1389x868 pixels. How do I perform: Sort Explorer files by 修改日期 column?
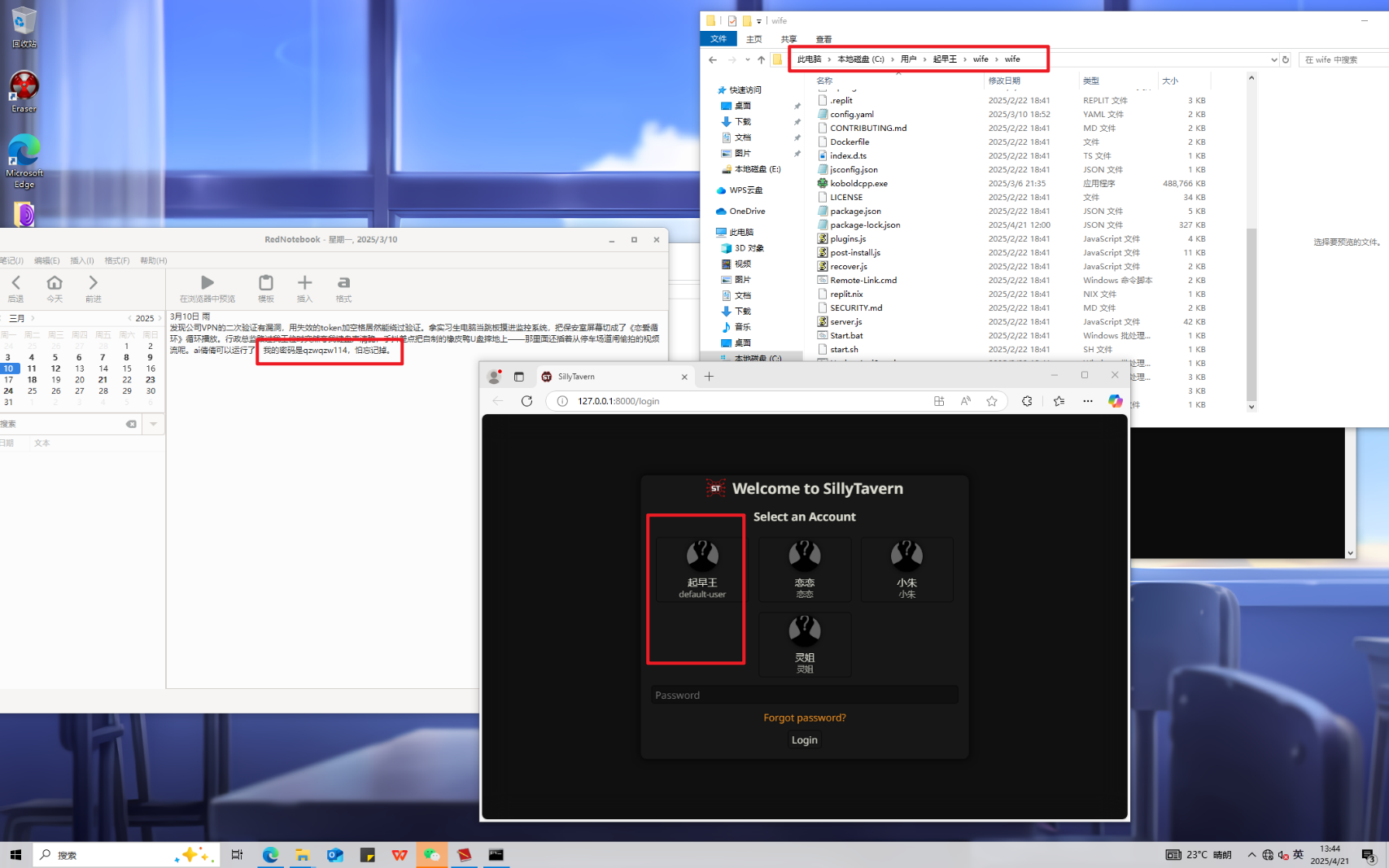tap(1029, 81)
